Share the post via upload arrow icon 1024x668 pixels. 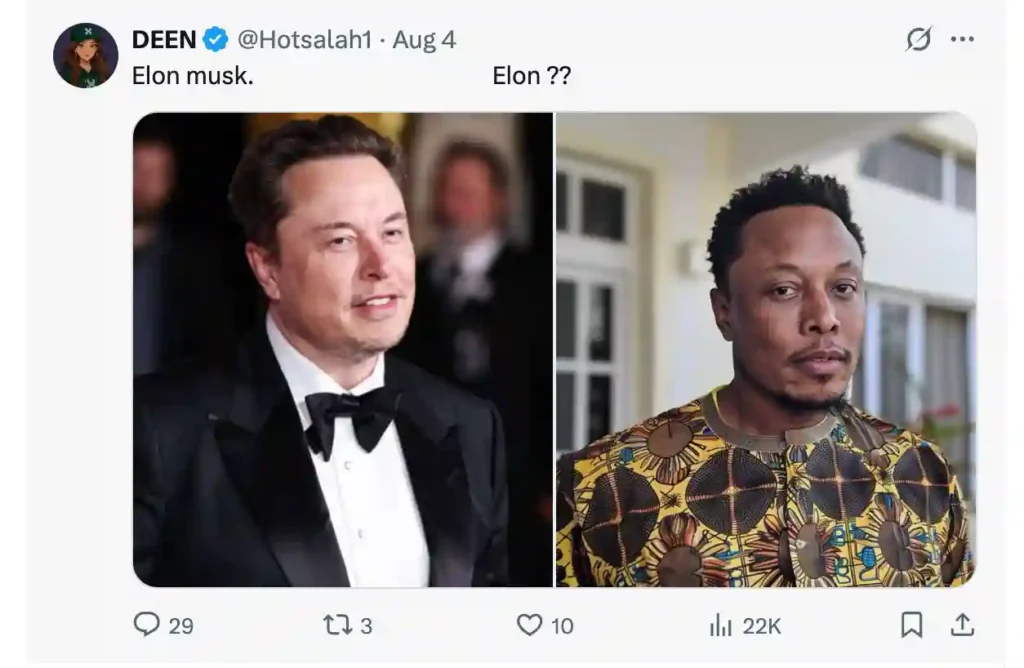(x=961, y=625)
